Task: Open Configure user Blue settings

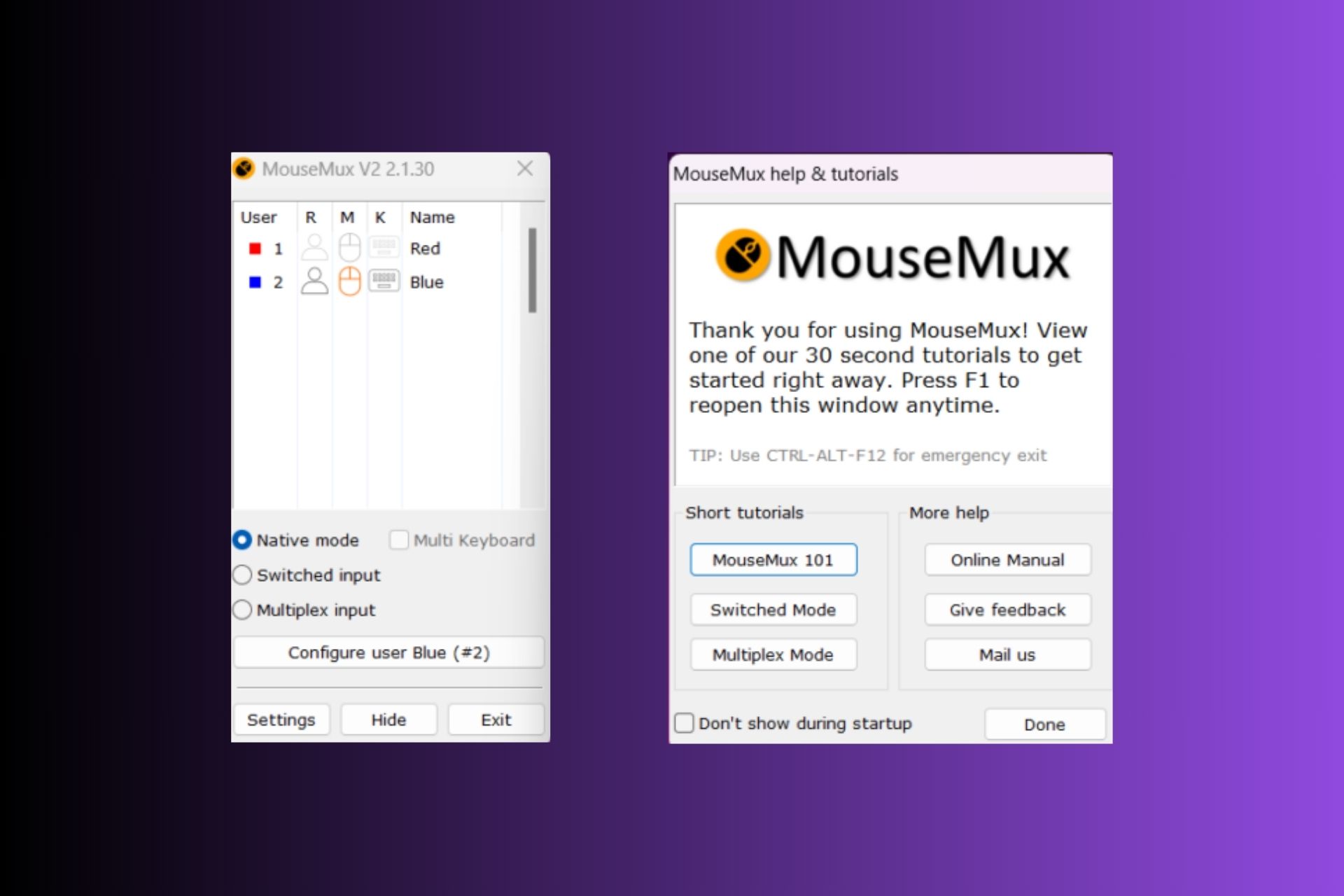Action: click(389, 652)
